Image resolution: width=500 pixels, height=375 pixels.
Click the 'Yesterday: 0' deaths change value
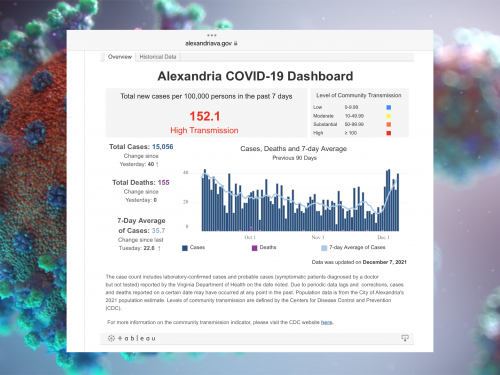141,200
